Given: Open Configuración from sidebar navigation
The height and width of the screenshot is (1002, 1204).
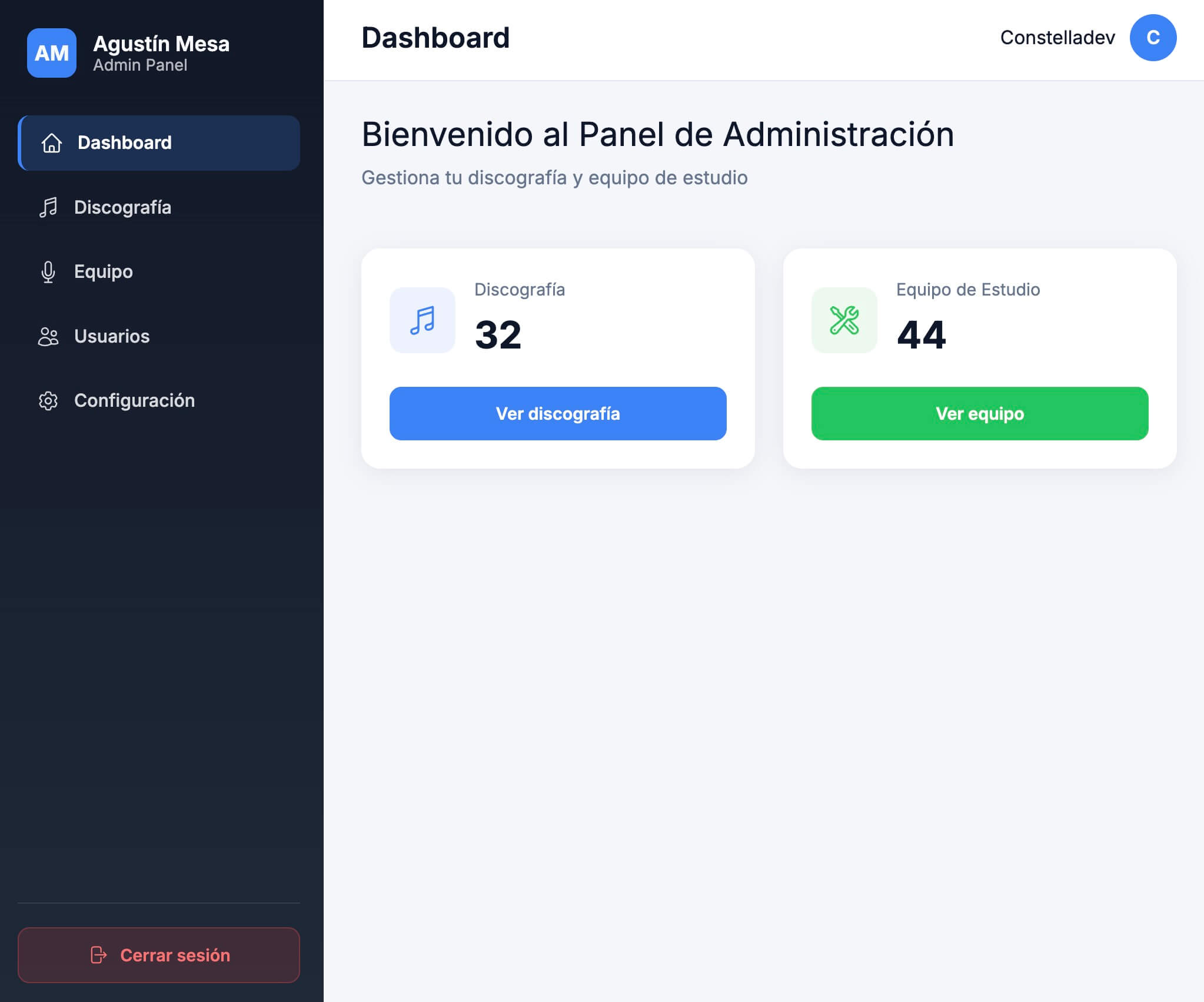Looking at the screenshot, I should click(x=134, y=401).
